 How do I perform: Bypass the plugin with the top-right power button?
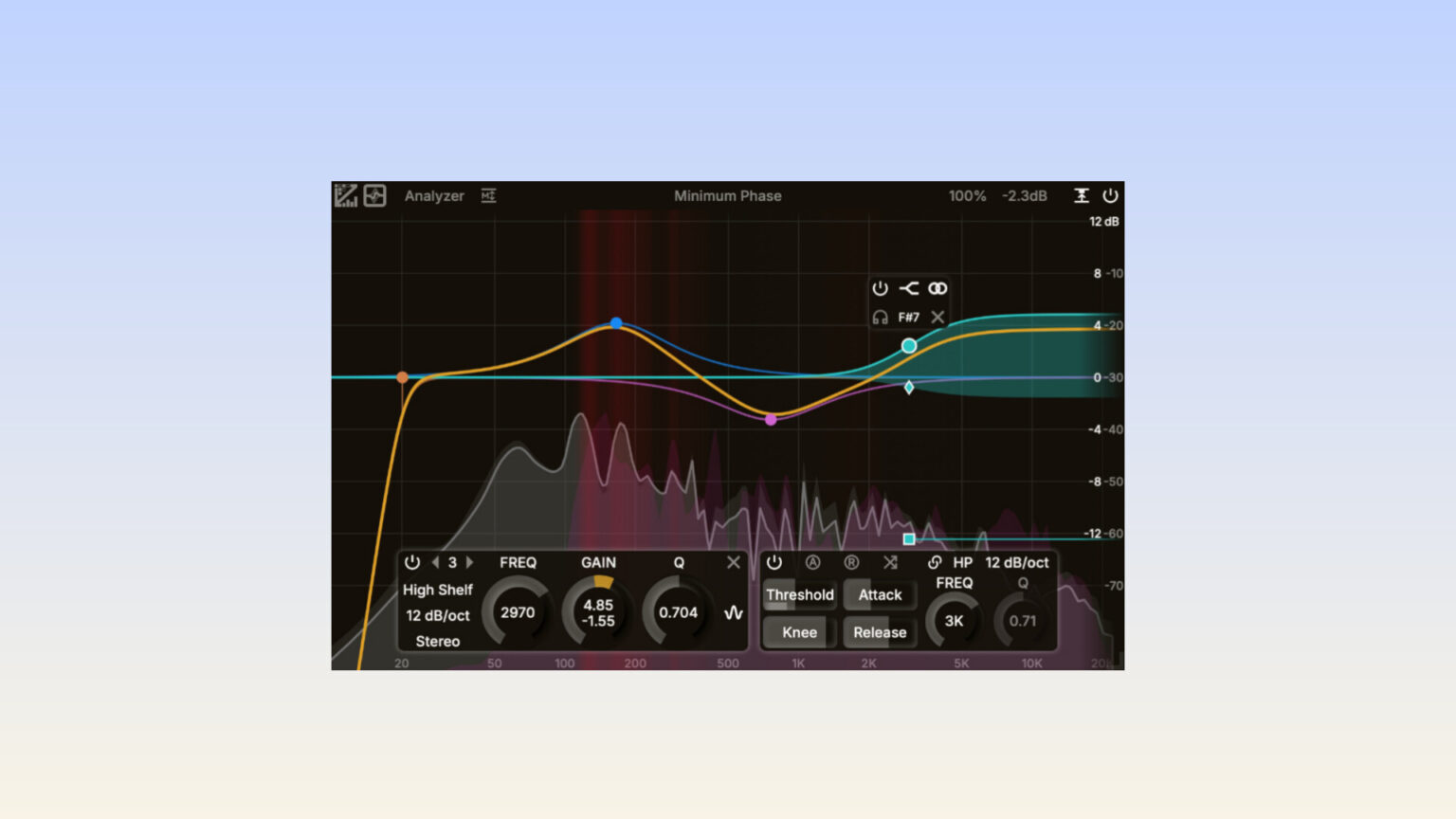pos(1111,196)
